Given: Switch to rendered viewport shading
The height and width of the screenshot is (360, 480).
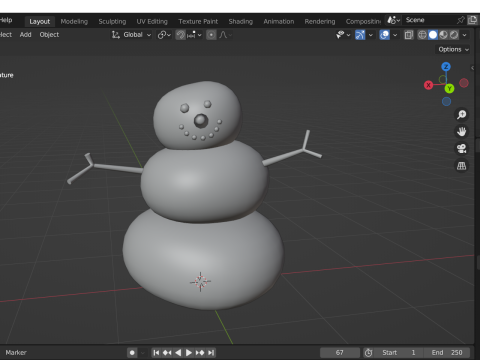Looking at the screenshot, I should tap(454, 35).
